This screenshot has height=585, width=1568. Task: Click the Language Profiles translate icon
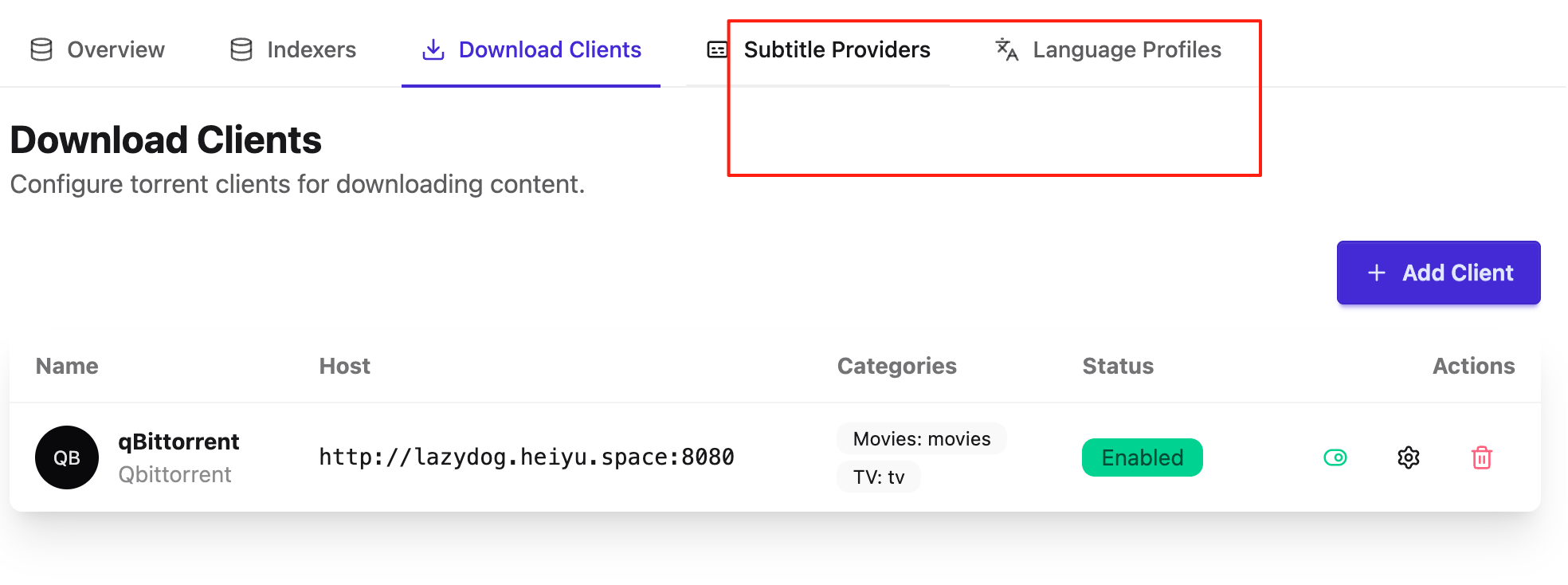point(1007,49)
